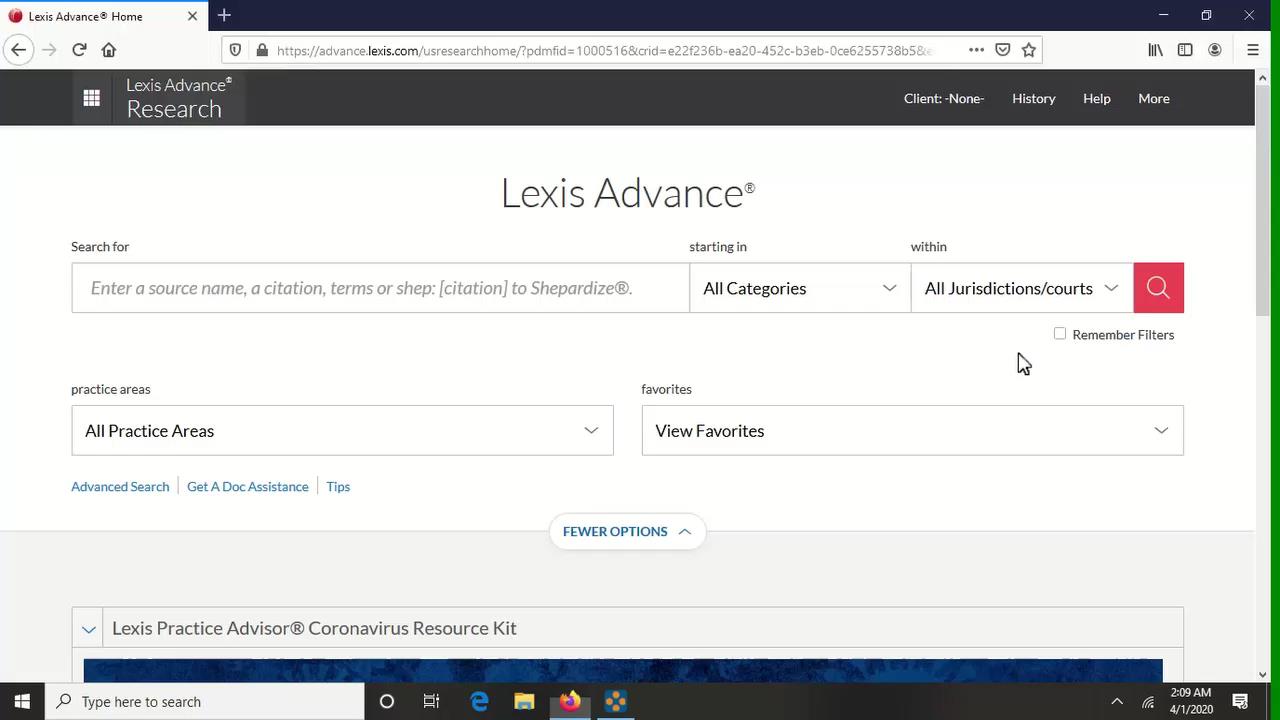Open Advanced Search
The width and height of the screenshot is (1280, 720).
pos(120,486)
